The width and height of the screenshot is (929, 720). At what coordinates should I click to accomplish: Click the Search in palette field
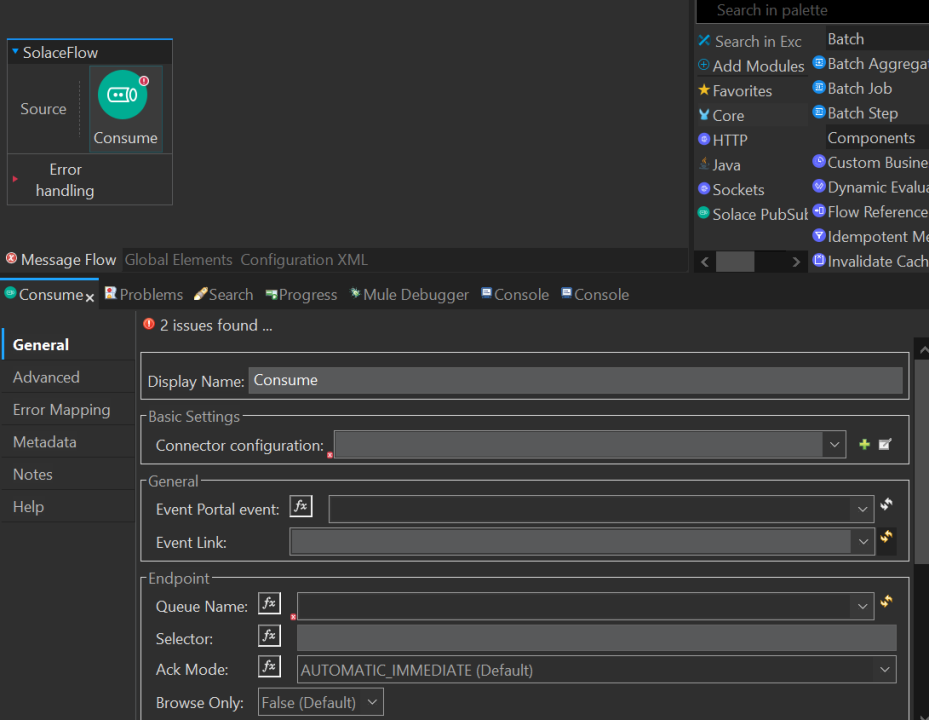pyautogui.click(x=812, y=11)
